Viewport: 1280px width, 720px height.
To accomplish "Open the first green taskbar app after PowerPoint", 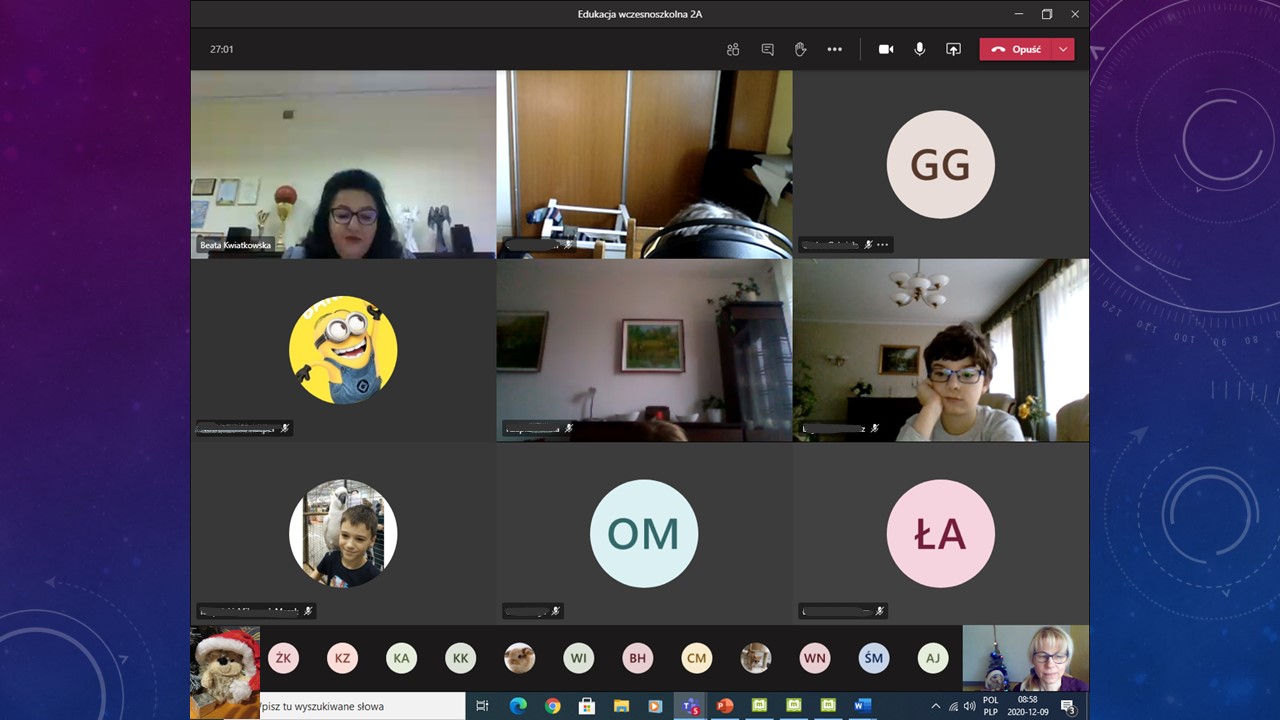I will click(x=759, y=706).
